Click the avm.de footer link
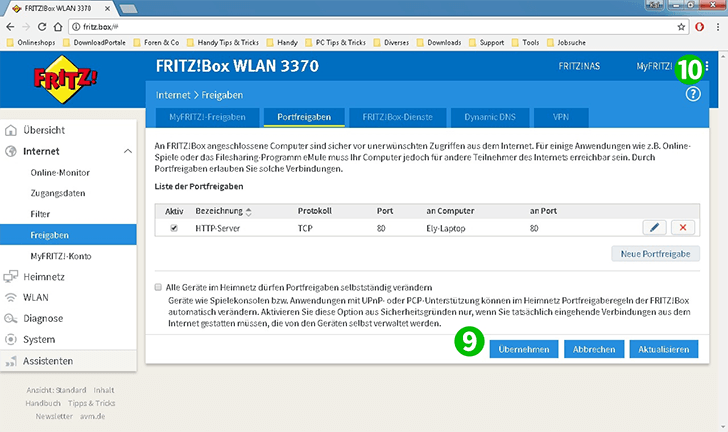Viewport: 728px width, 432px height. pos(92,416)
